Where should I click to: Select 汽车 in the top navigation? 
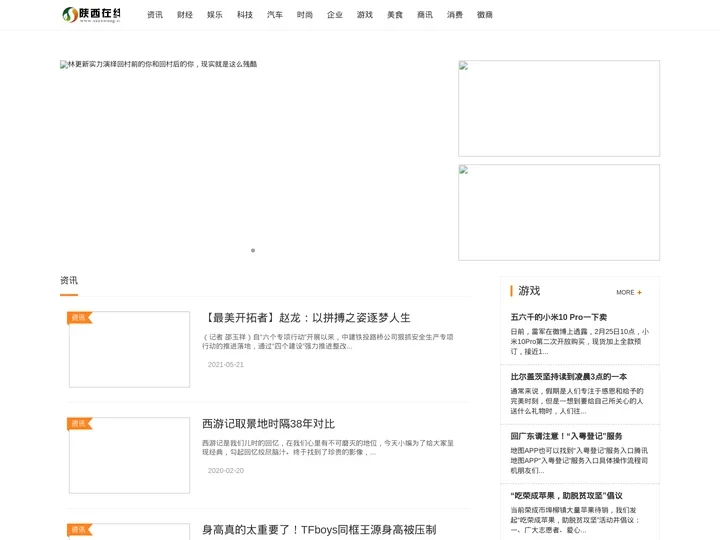275,15
